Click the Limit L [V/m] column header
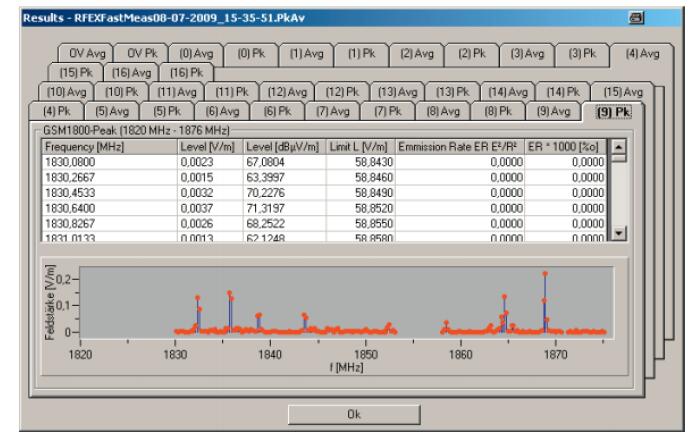Viewport: 698px width, 440px height. 360,148
